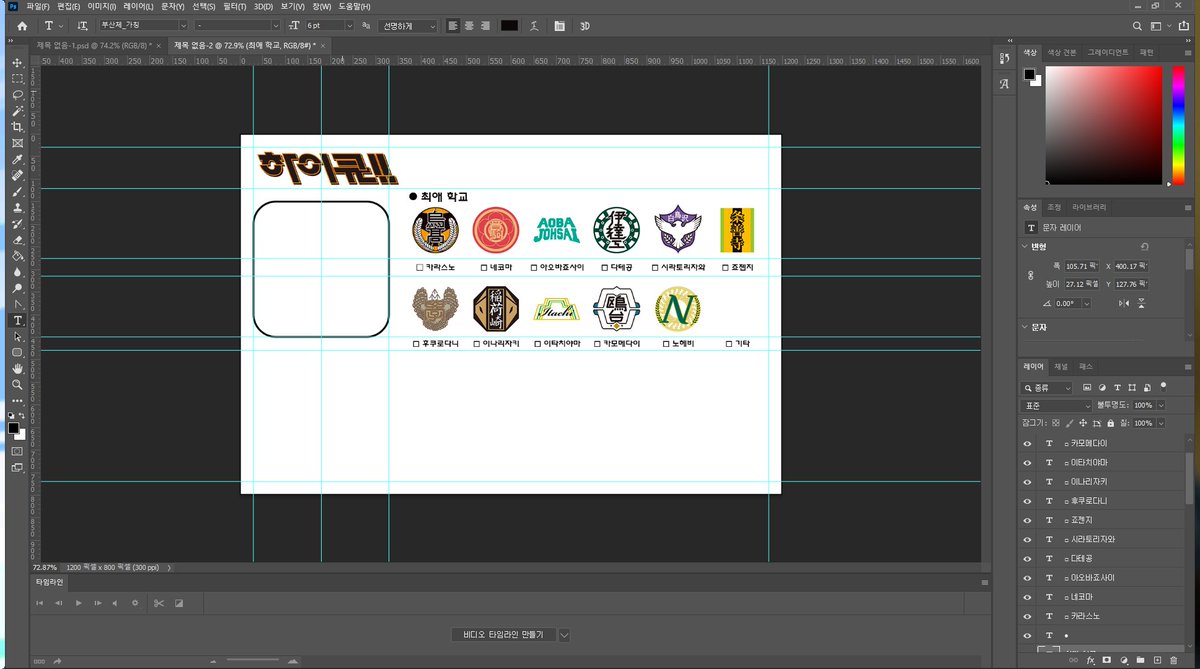Select the Clone Stamp tool

point(17,208)
